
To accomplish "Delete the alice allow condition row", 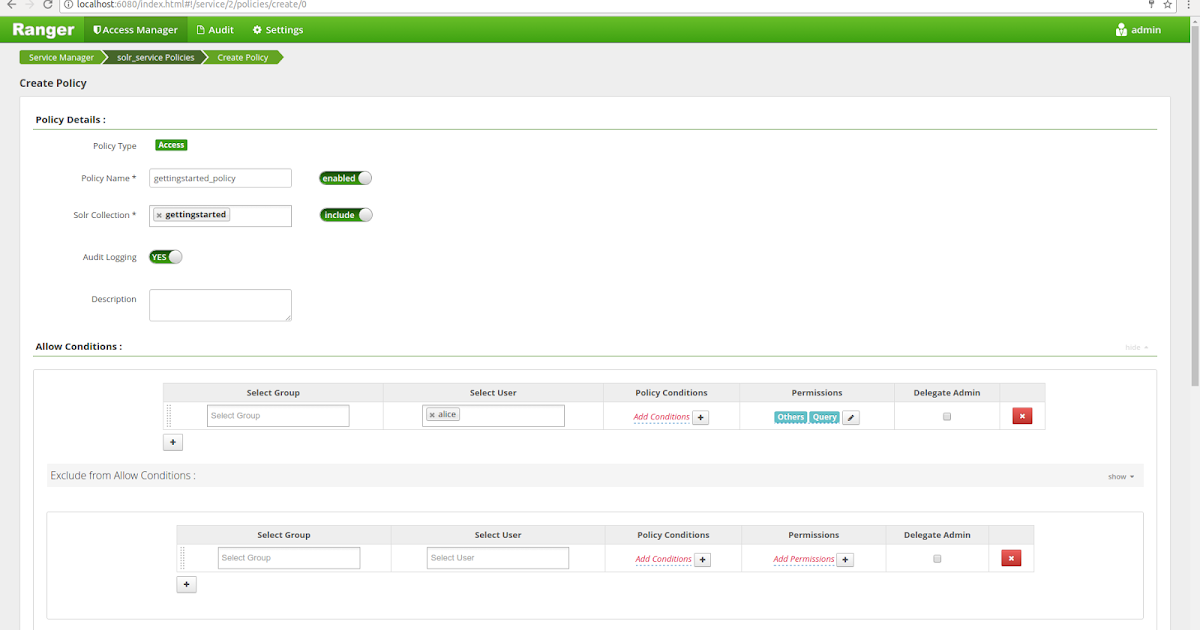I will pyautogui.click(x=1021, y=415).
